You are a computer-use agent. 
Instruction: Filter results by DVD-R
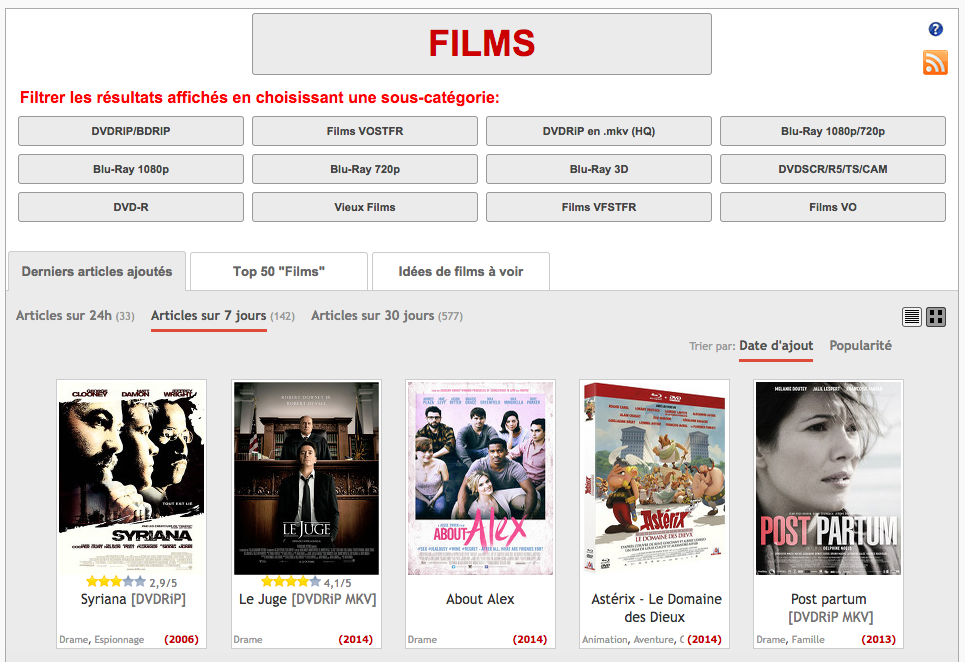pyautogui.click(x=131, y=207)
